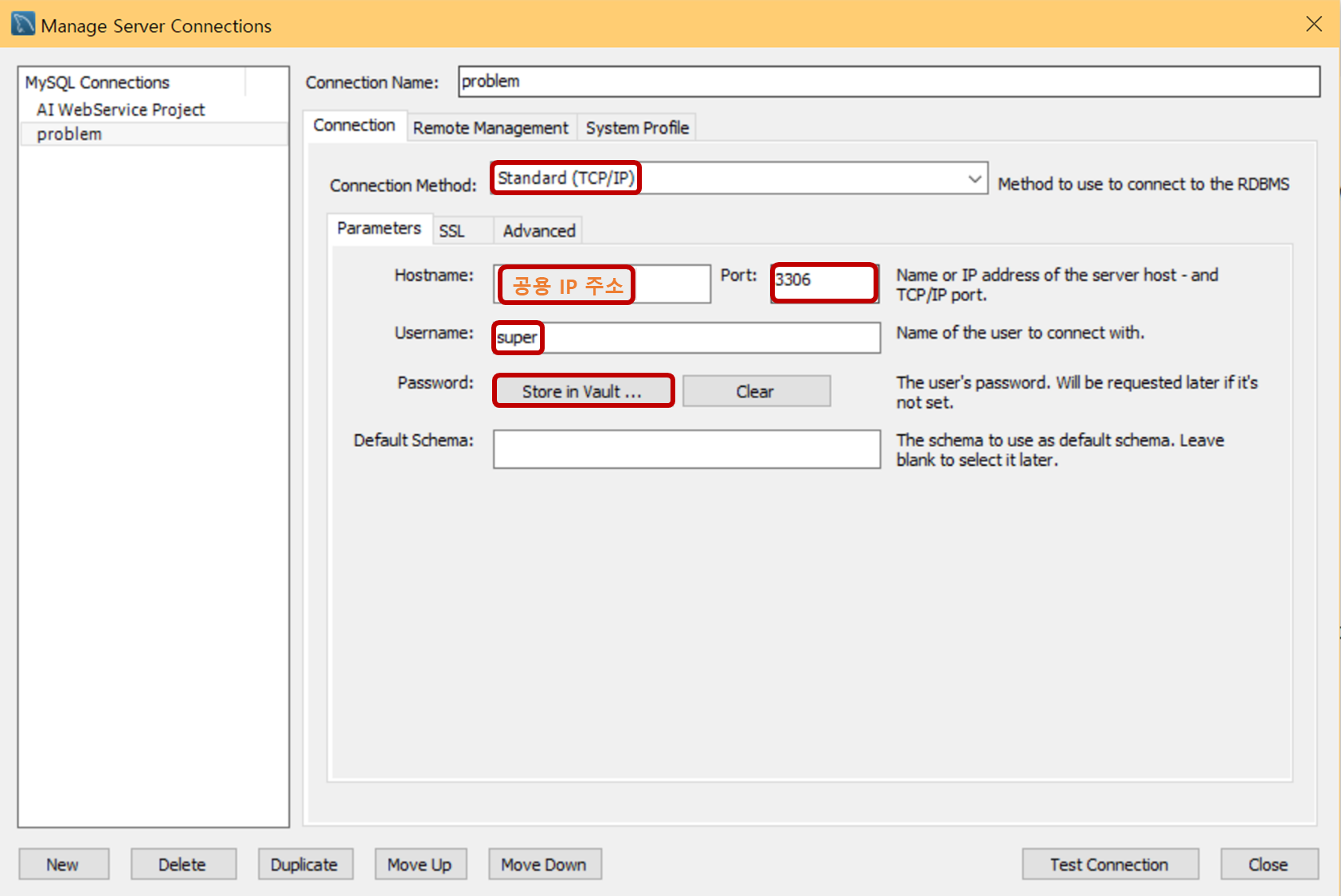The image size is (1341, 896).
Task: Click the Move Up button
Action: [x=420, y=864]
